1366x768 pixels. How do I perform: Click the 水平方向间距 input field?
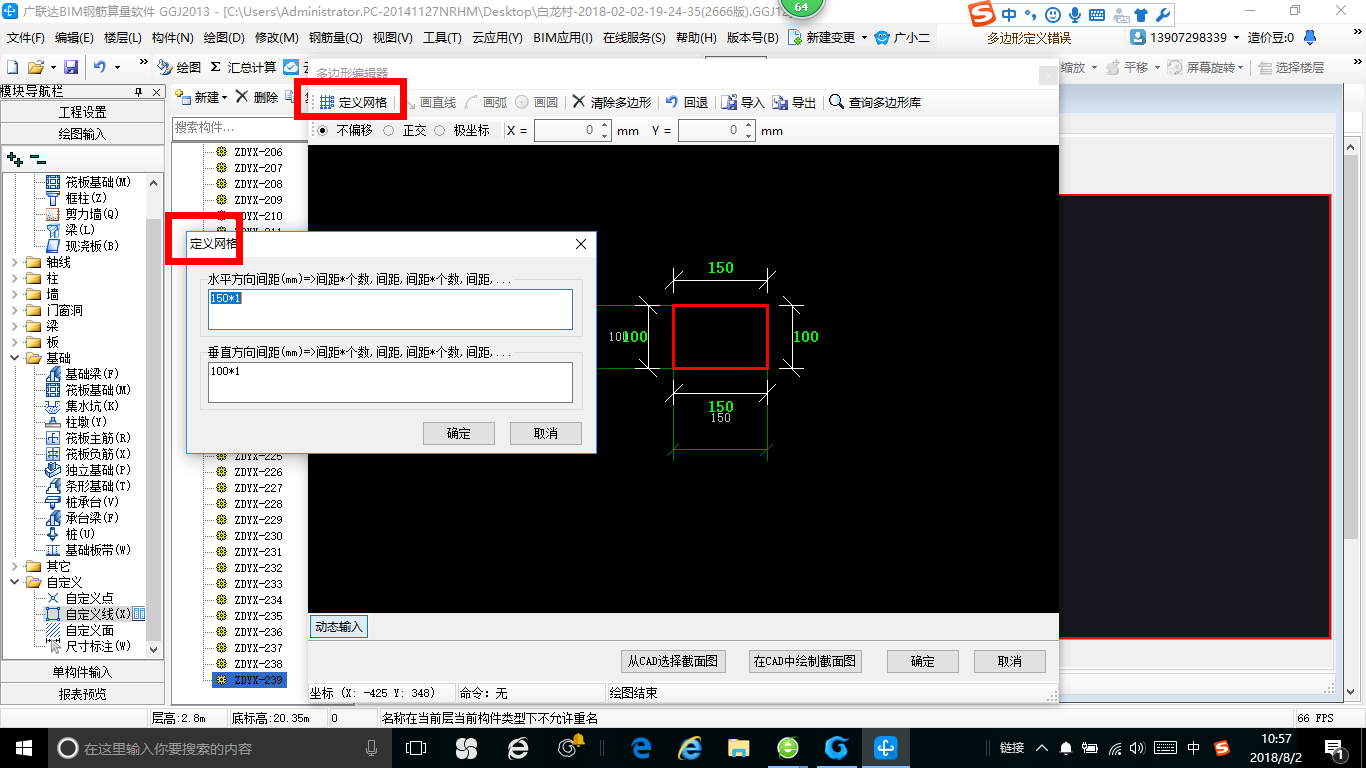pos(390,309)
